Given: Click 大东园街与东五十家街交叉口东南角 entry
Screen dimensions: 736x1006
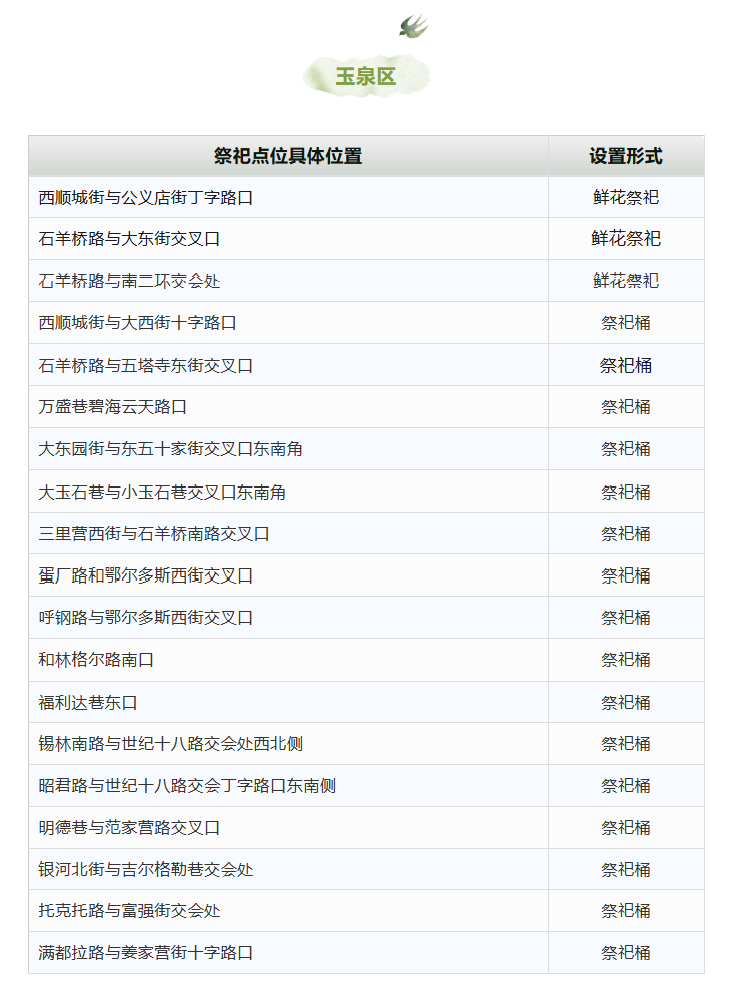Looking at the screenshot, I should tap(171, 449).
